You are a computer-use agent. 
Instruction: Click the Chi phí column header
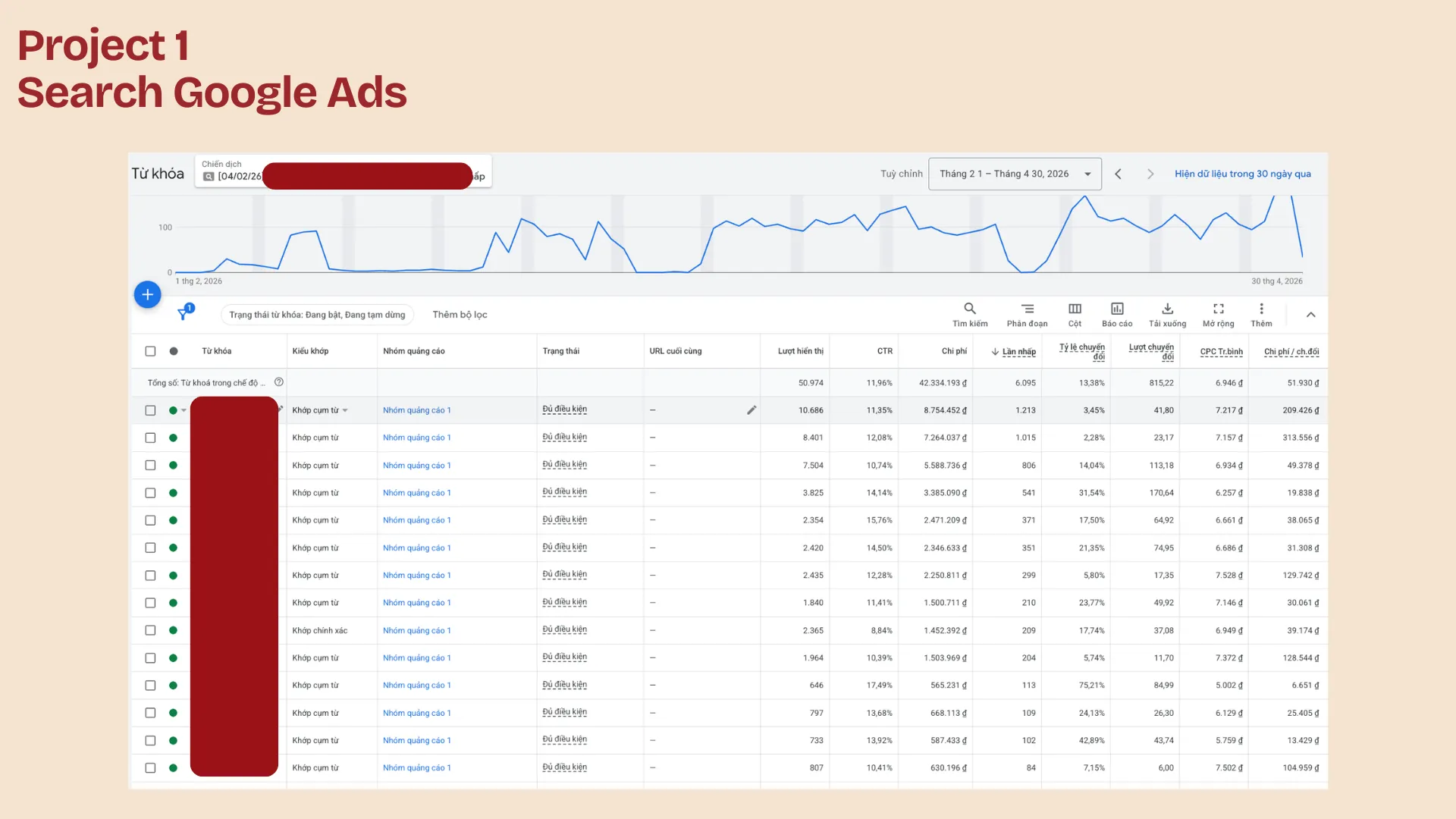click(954, 351)
